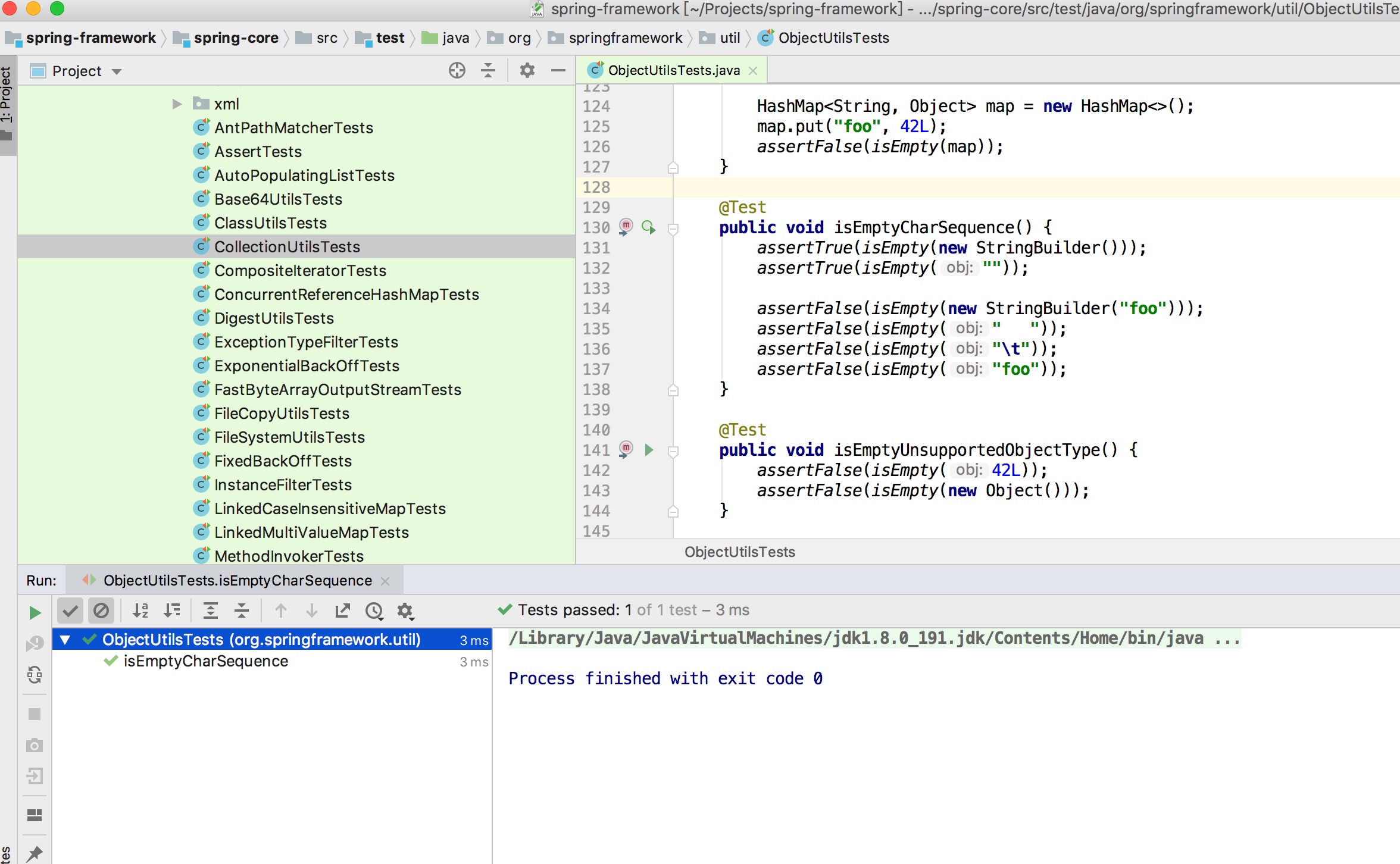The height and width of the screenshot is (864, 1400).
Task: Click the java command path in console
Action: click(x=874, y=638)
